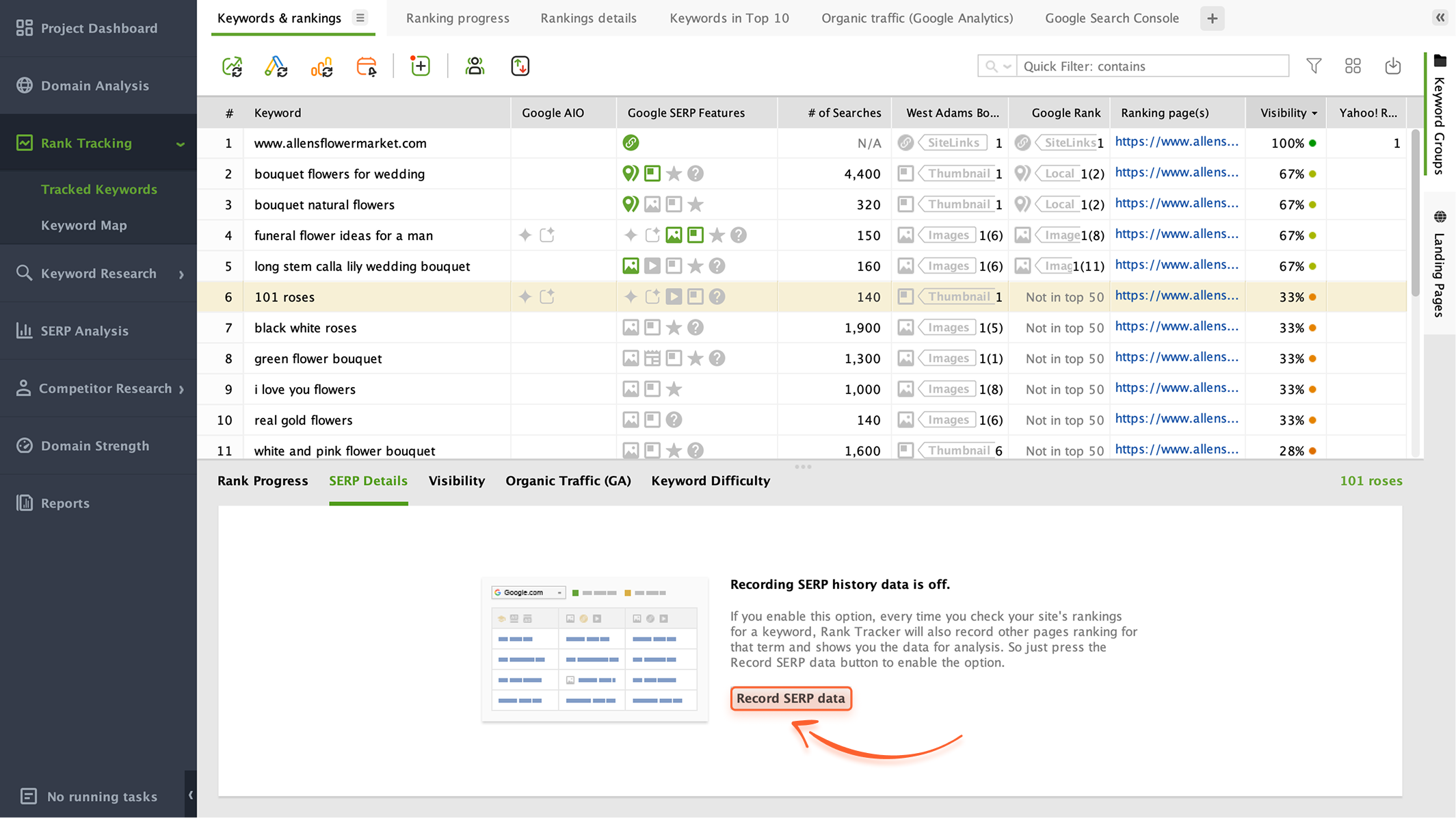This screenshot has width=1456, height=818.
Task: Click green image icon for funeral flower ideas row
Action: 674,235
